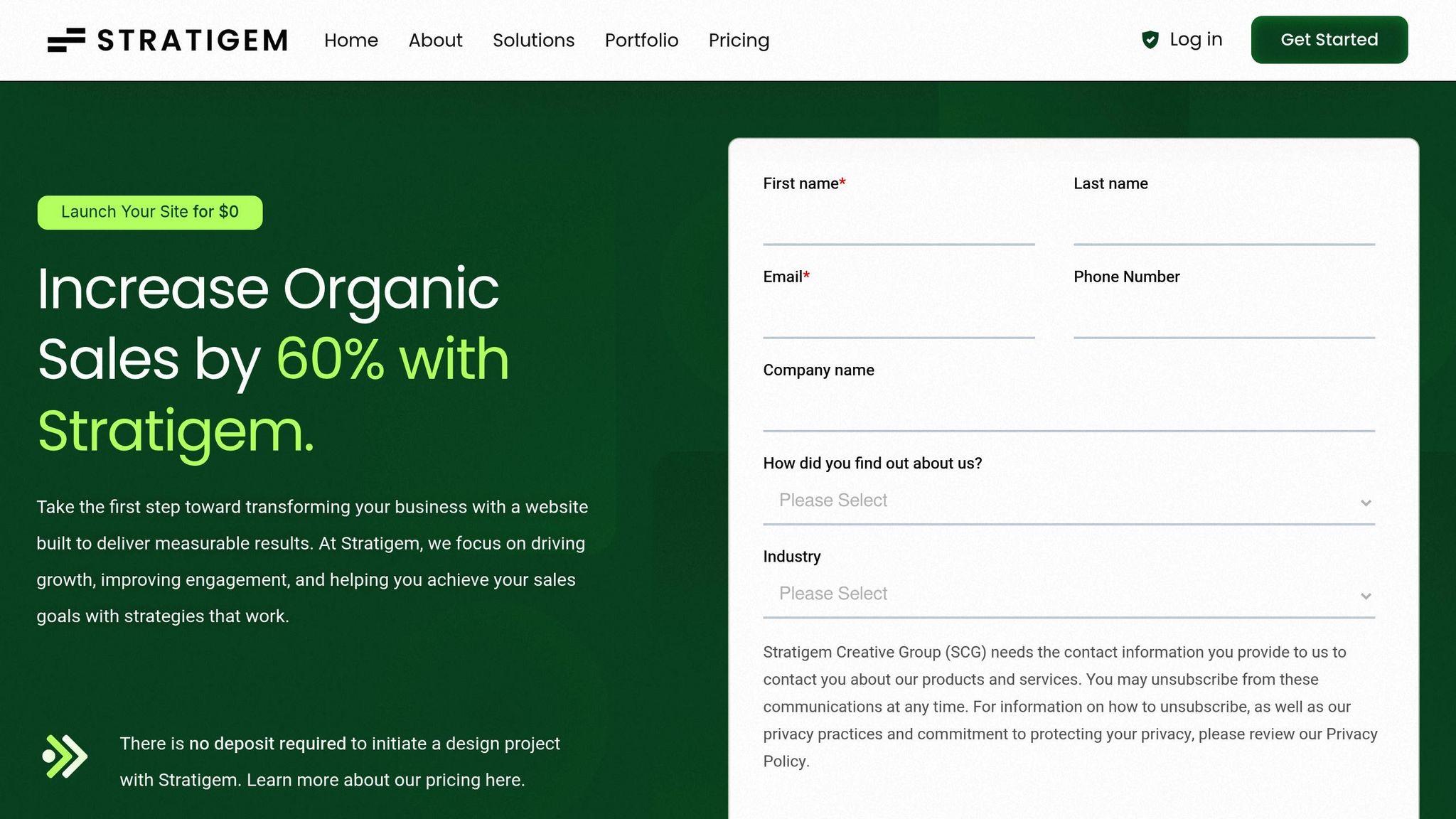Focus the Company name text field
The width and height of the screenshot is (1456, 819).
click(x=1069, y=411)
